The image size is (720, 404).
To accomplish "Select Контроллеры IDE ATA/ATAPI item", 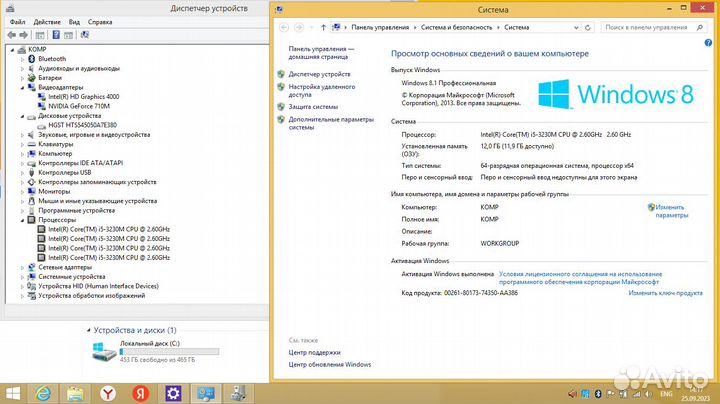I will click(x=81, y=163).
